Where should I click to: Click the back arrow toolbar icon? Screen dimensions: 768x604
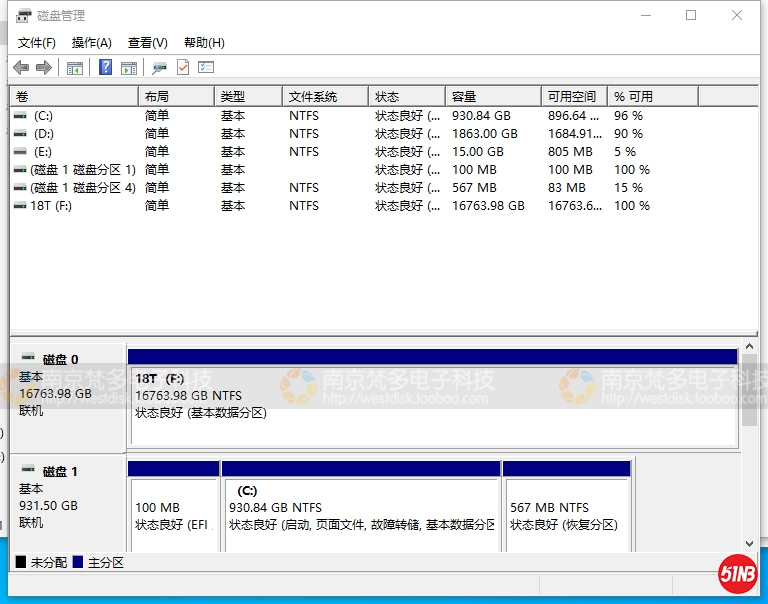pos(21,67)
